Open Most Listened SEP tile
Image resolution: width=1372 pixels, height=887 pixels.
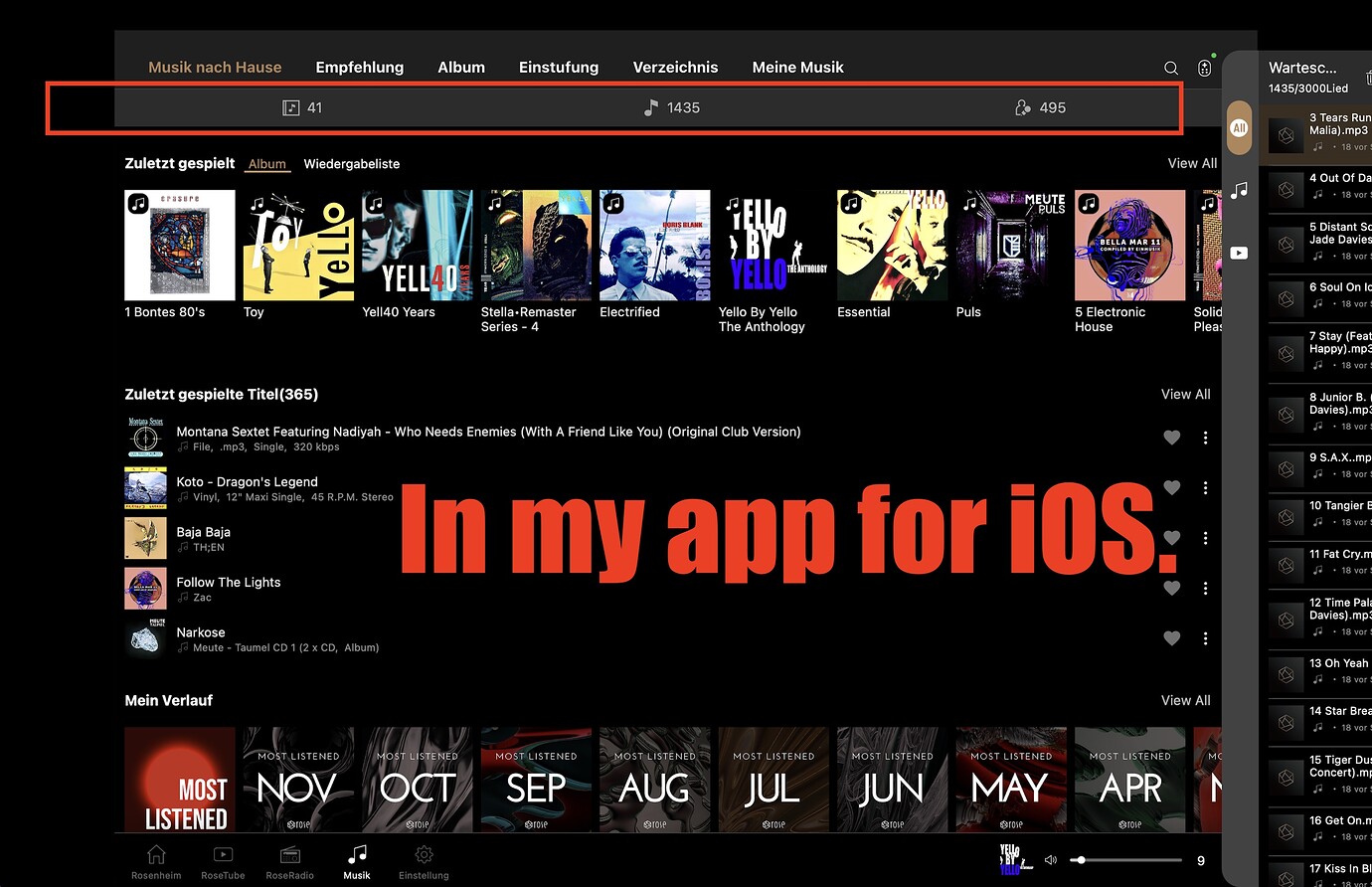(x=536, y=780)
